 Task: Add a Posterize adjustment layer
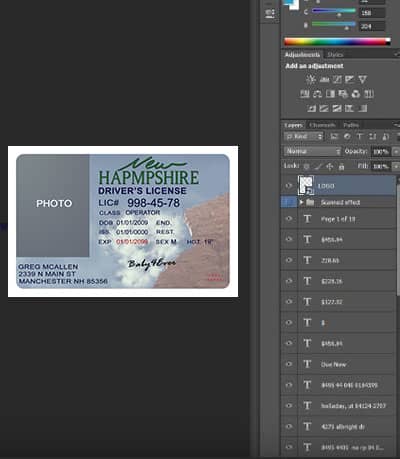pyautogui.click(x=324, y=108)
